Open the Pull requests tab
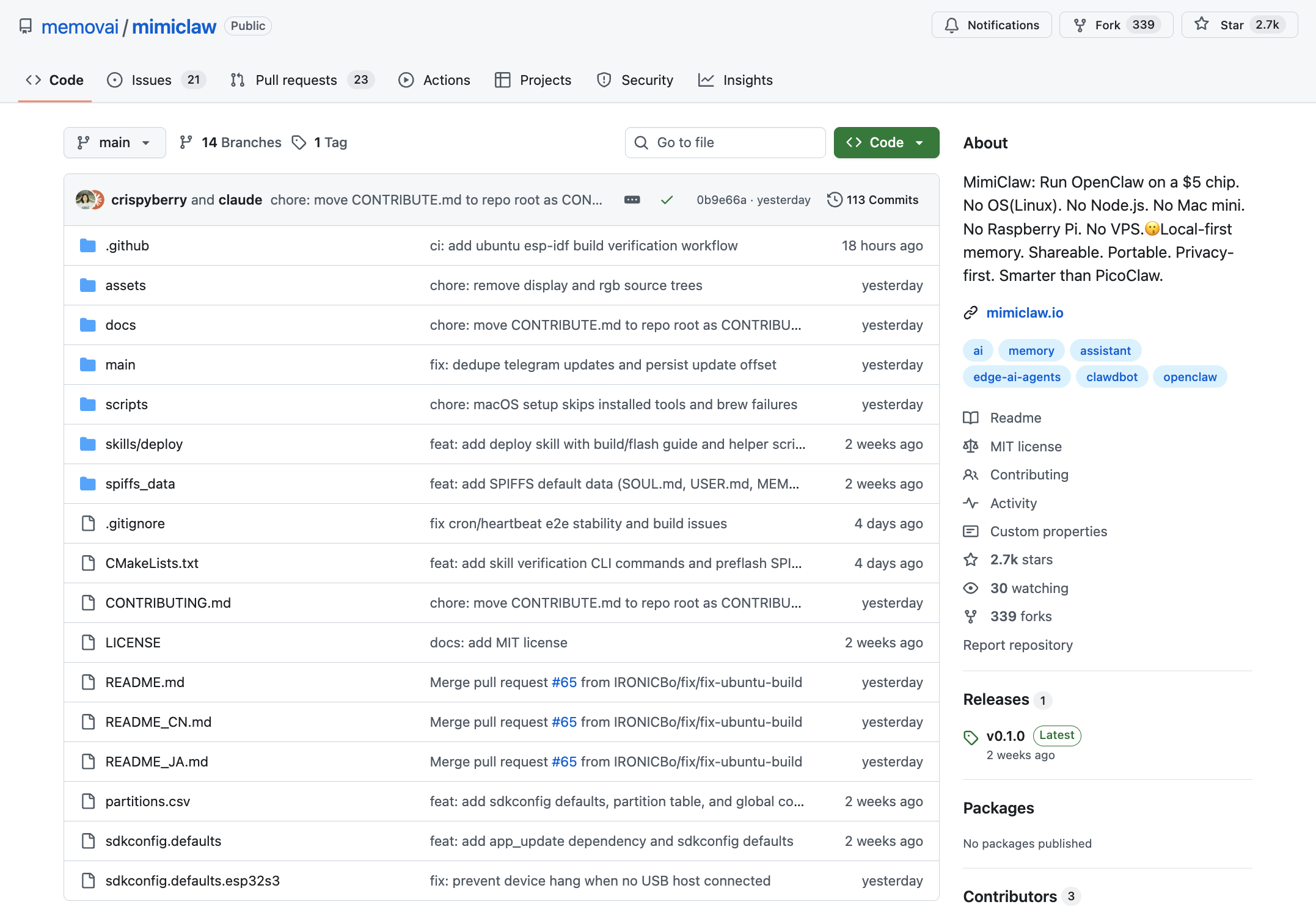 (296, 80)
